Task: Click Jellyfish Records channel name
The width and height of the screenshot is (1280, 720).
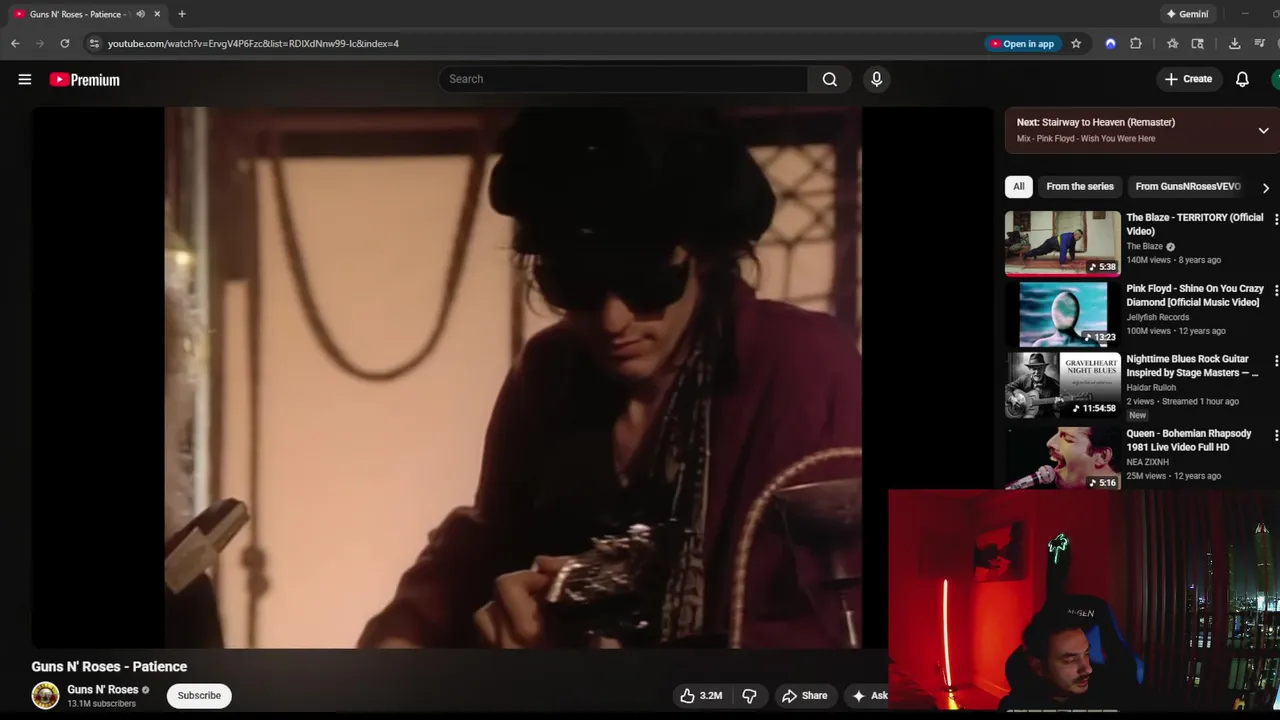Action: [x=1157, y=317]
